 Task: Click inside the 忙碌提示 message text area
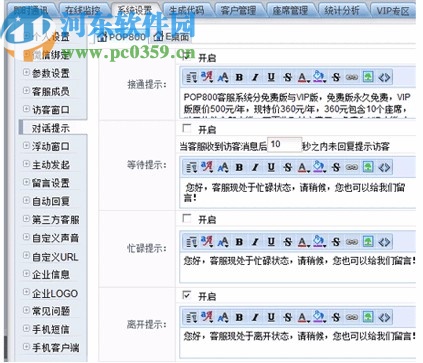coord(298,267)
